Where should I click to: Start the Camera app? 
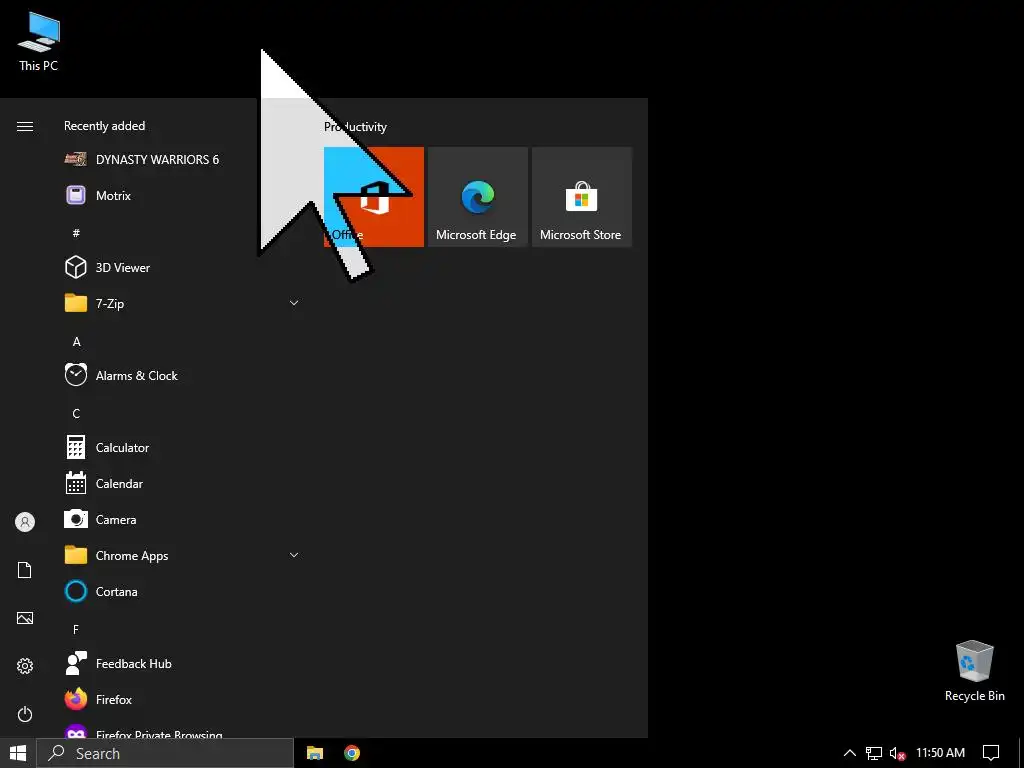(182, 519)
